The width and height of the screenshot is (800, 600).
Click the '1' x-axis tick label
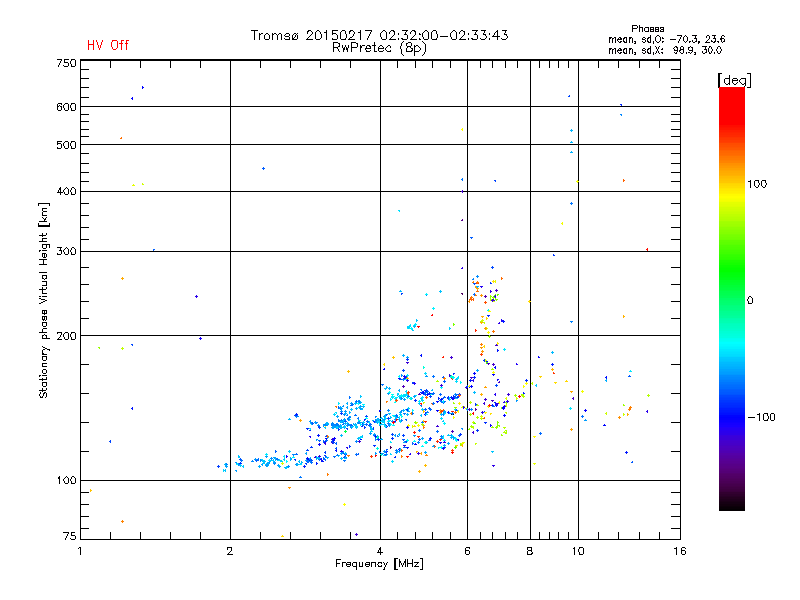point(80,551)
